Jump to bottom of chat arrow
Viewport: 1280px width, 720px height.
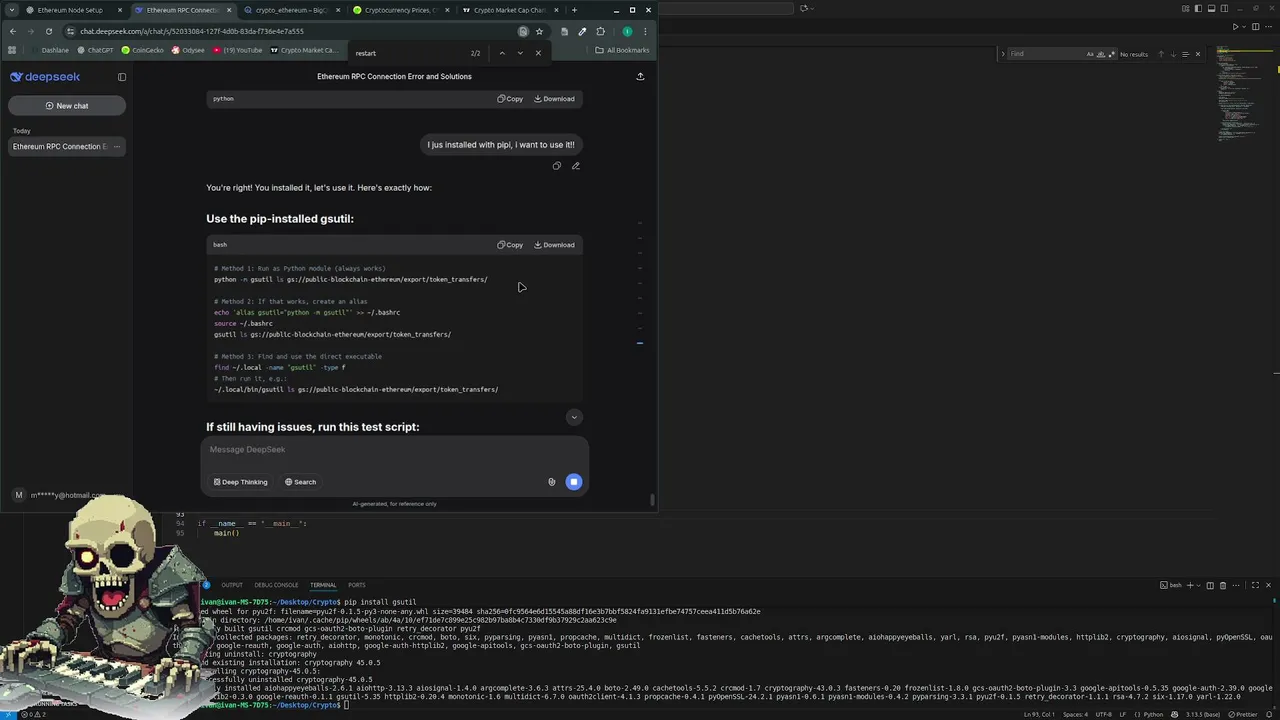573,417
